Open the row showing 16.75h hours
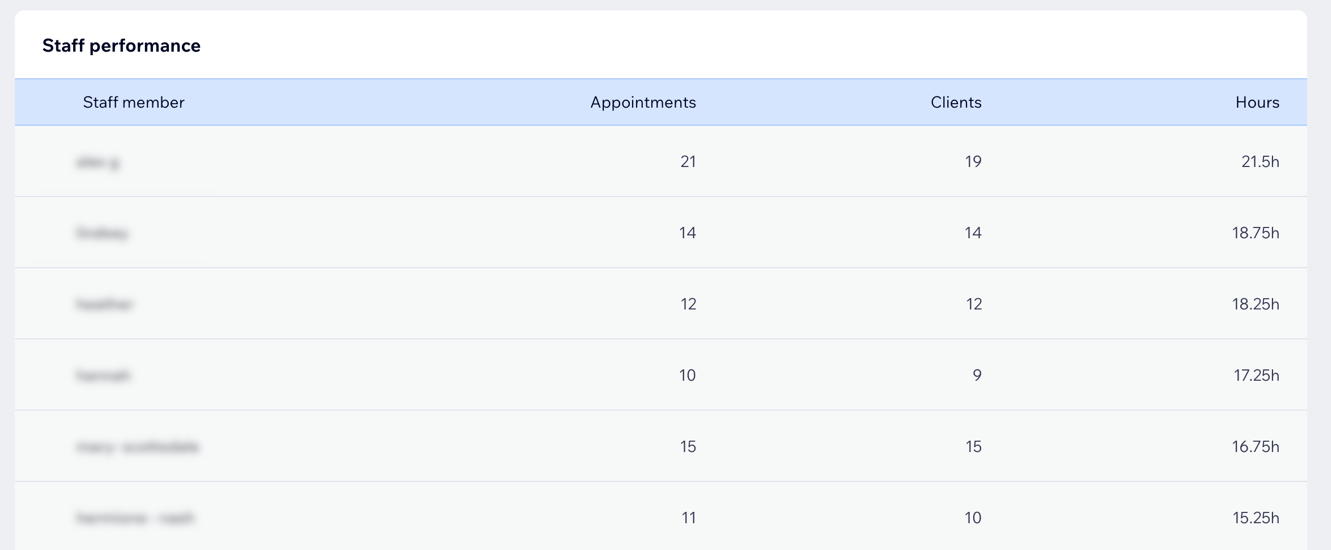This screenshot has height=550, width=1331. pyautogui.click(x=661, y=446)
